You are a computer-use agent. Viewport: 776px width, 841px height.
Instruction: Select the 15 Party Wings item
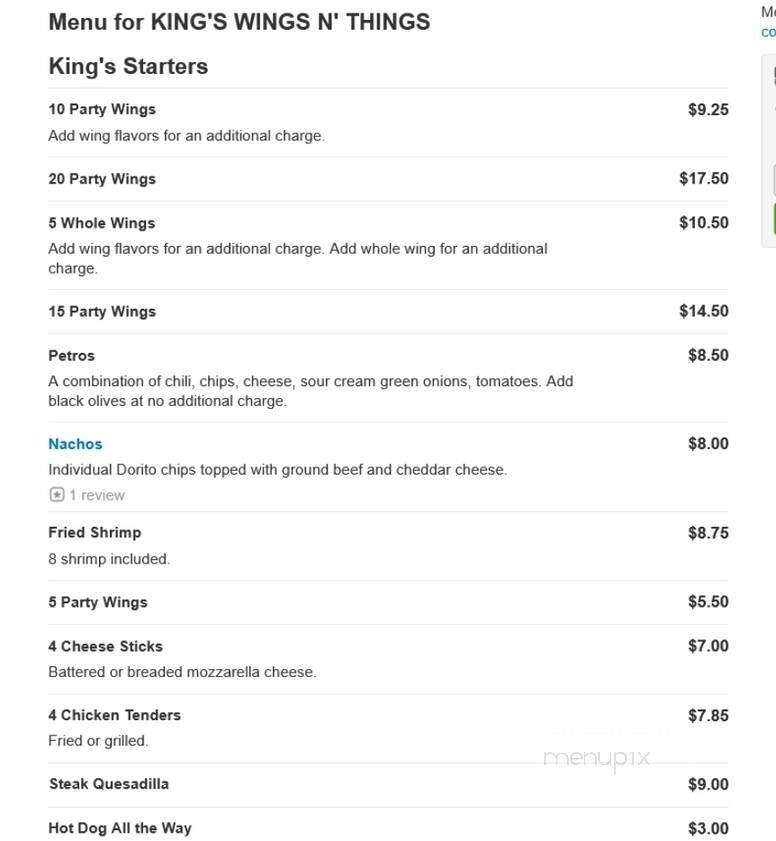coord(102,311)
